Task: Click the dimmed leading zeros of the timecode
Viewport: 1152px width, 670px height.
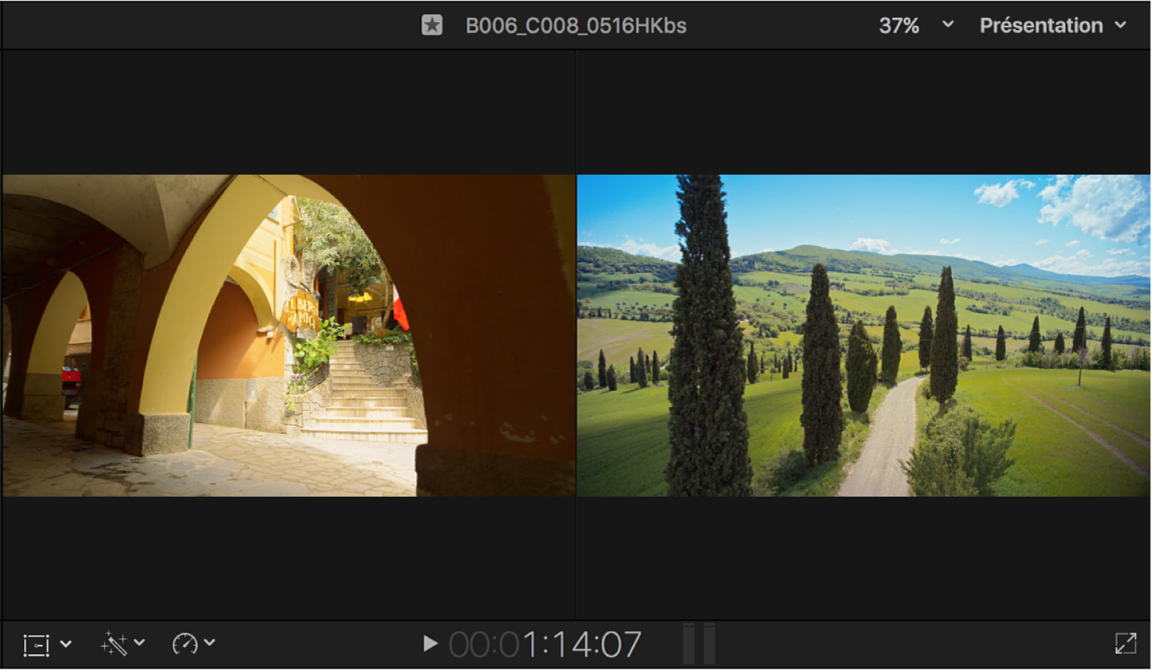Action: click(484, 645)
